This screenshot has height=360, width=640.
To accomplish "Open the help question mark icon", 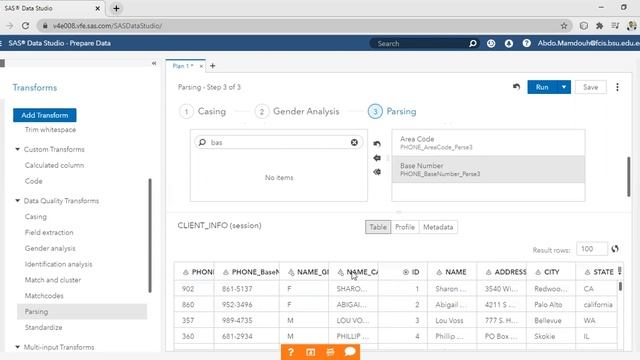I will 527,43.
